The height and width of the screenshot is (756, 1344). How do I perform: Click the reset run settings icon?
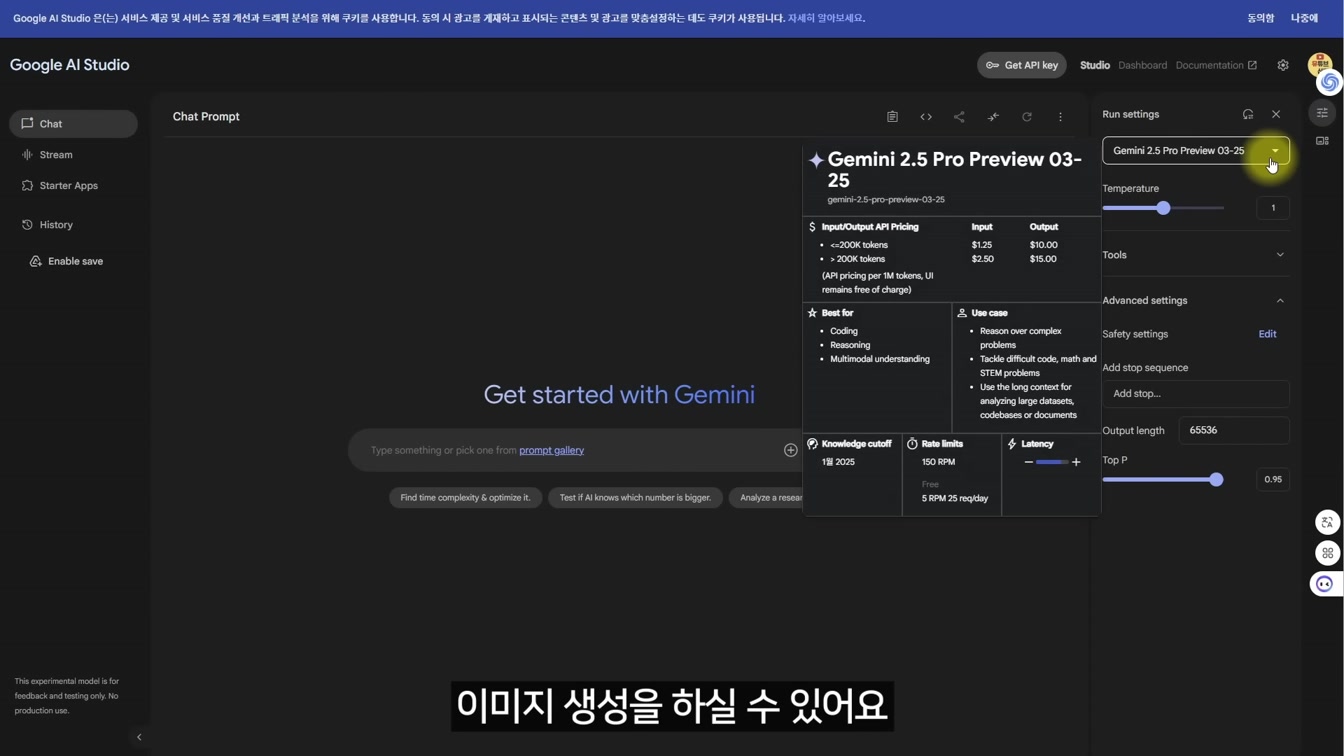tap(1248, 114)
